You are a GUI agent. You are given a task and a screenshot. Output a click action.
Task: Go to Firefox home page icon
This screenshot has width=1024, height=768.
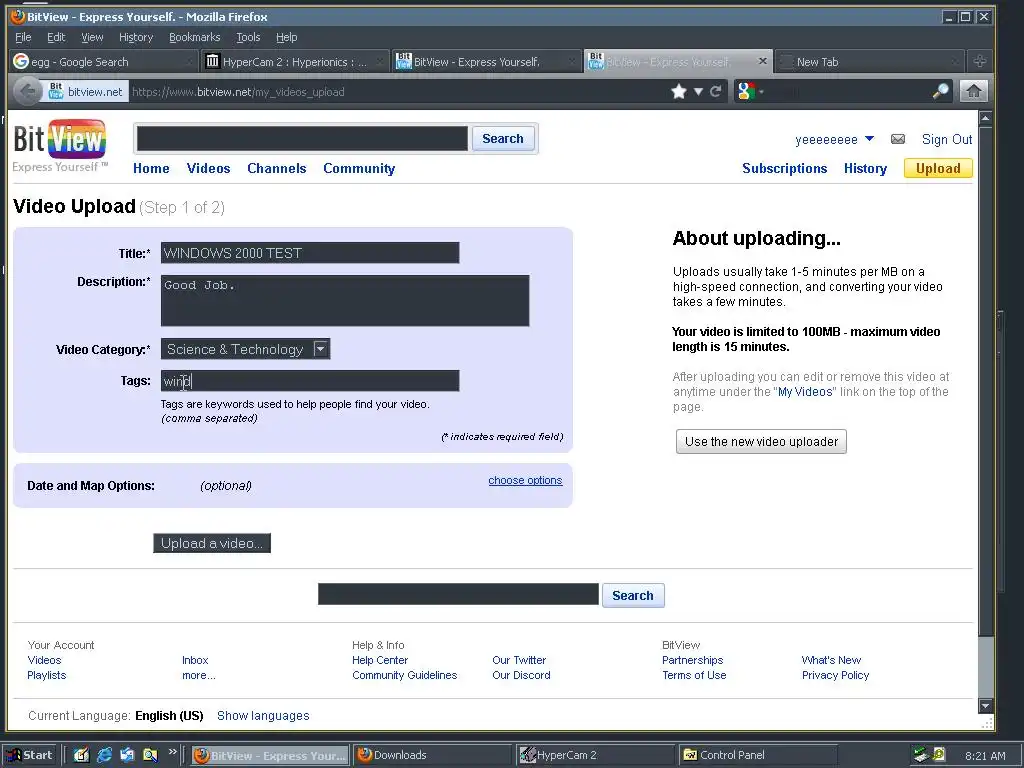tap(973, 91)
